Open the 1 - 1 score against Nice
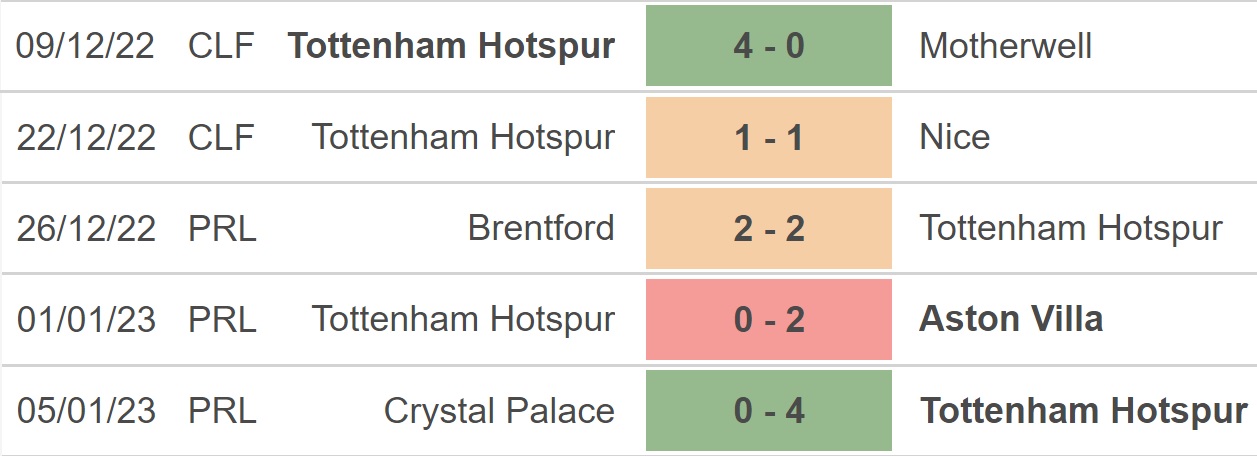 (768, 137)
